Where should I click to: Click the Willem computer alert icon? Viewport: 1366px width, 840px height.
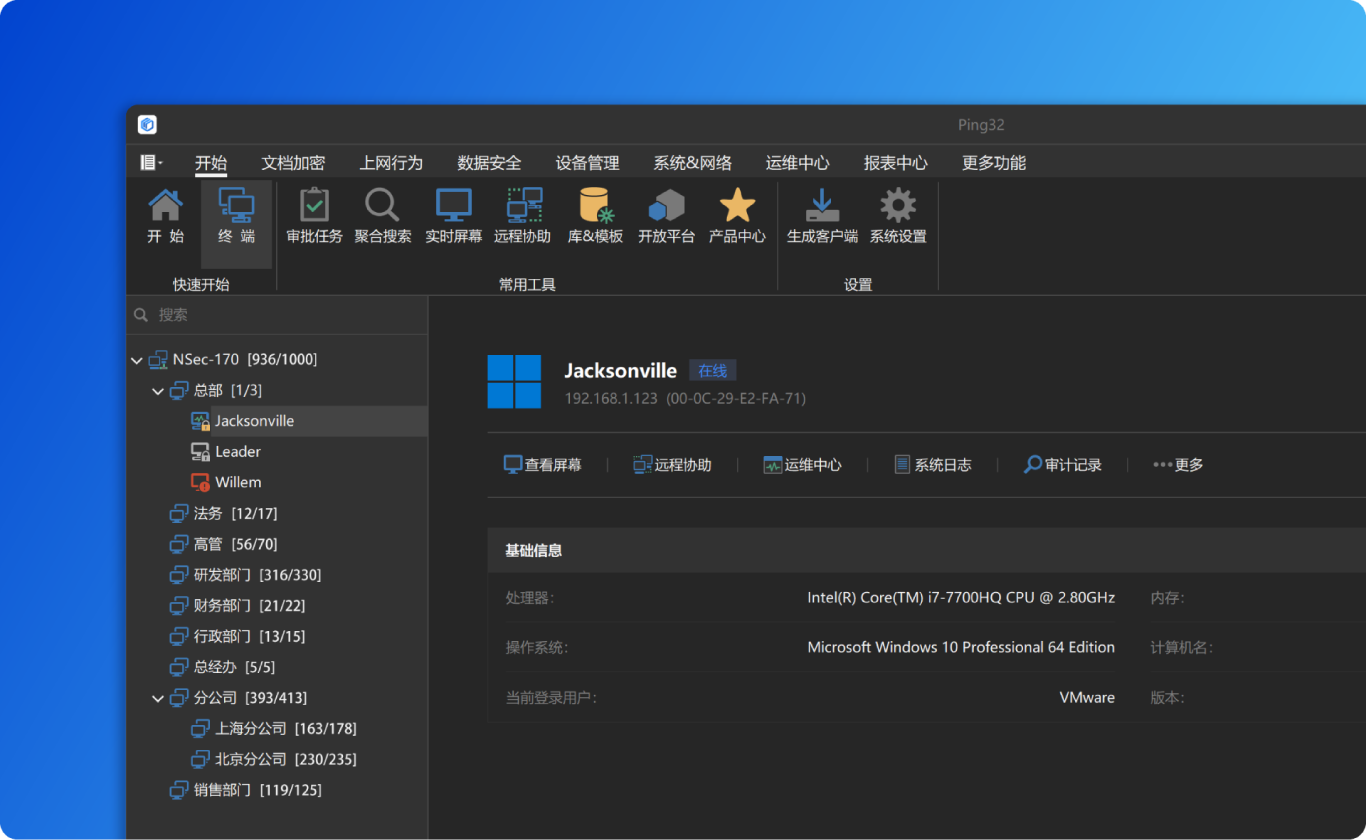[x=200, y=482]
